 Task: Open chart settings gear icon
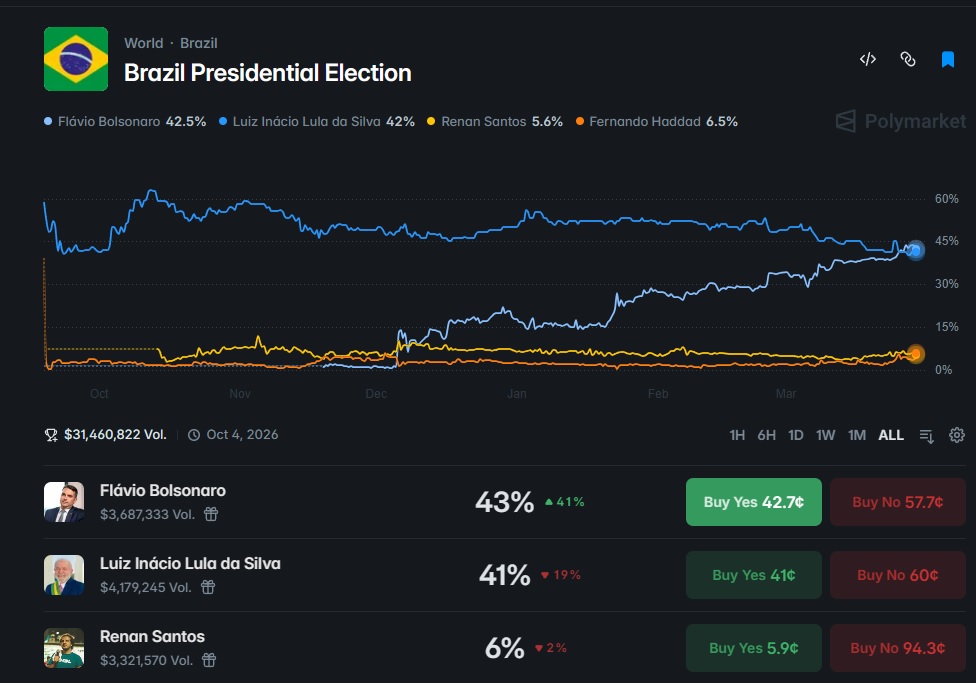pos(957,435)
